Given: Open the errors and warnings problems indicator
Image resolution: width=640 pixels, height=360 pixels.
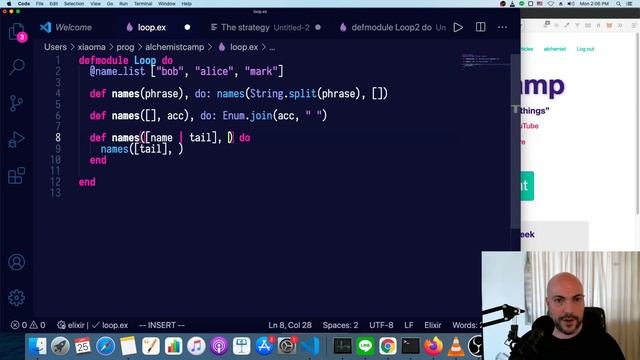Looking at the screenshot, I should point(28,325).
